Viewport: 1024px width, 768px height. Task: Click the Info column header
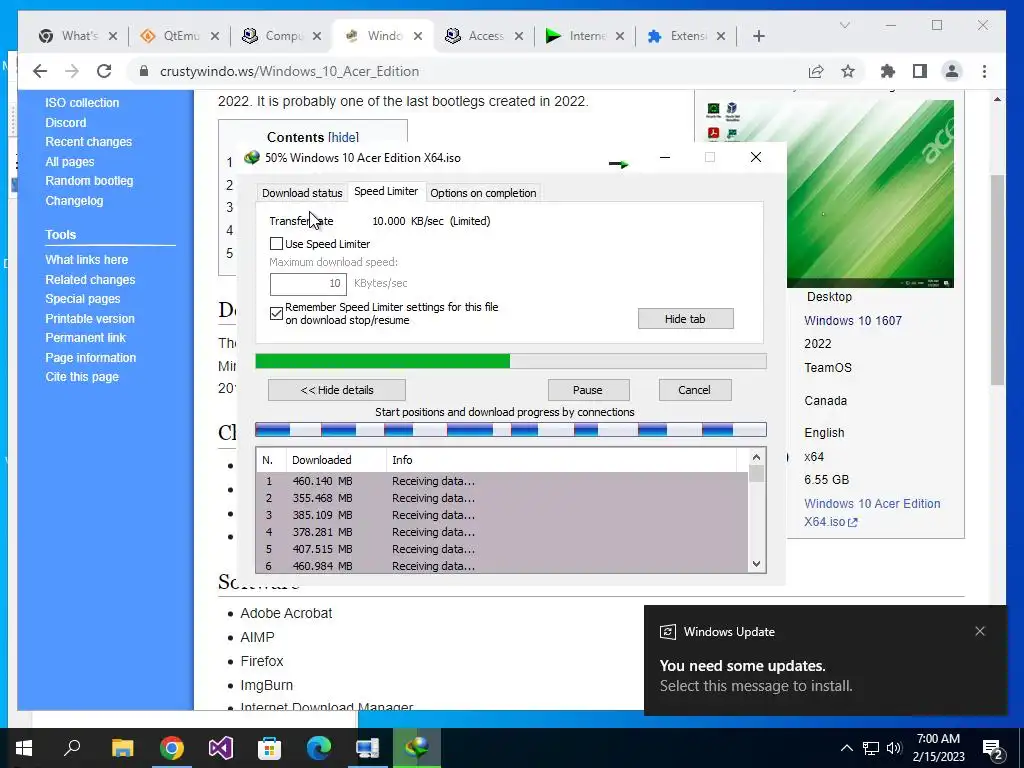(562, 460)
